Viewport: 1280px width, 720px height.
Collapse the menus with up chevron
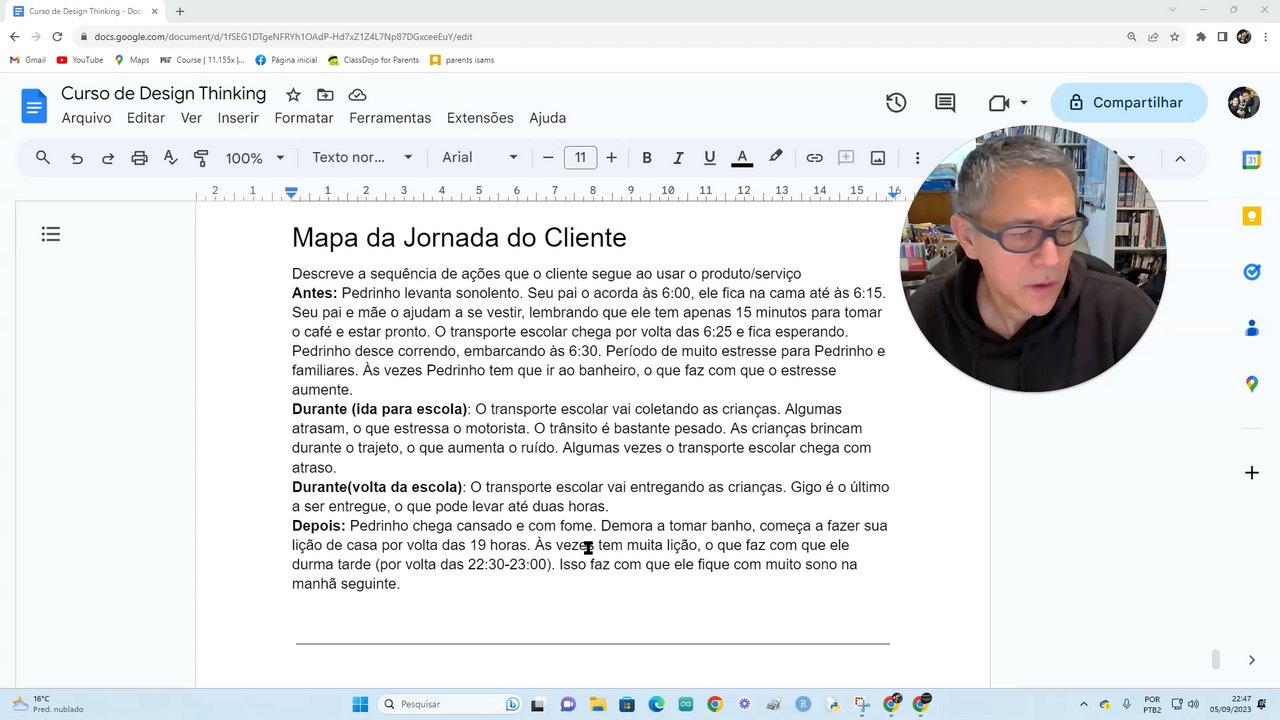point(1180,158)
